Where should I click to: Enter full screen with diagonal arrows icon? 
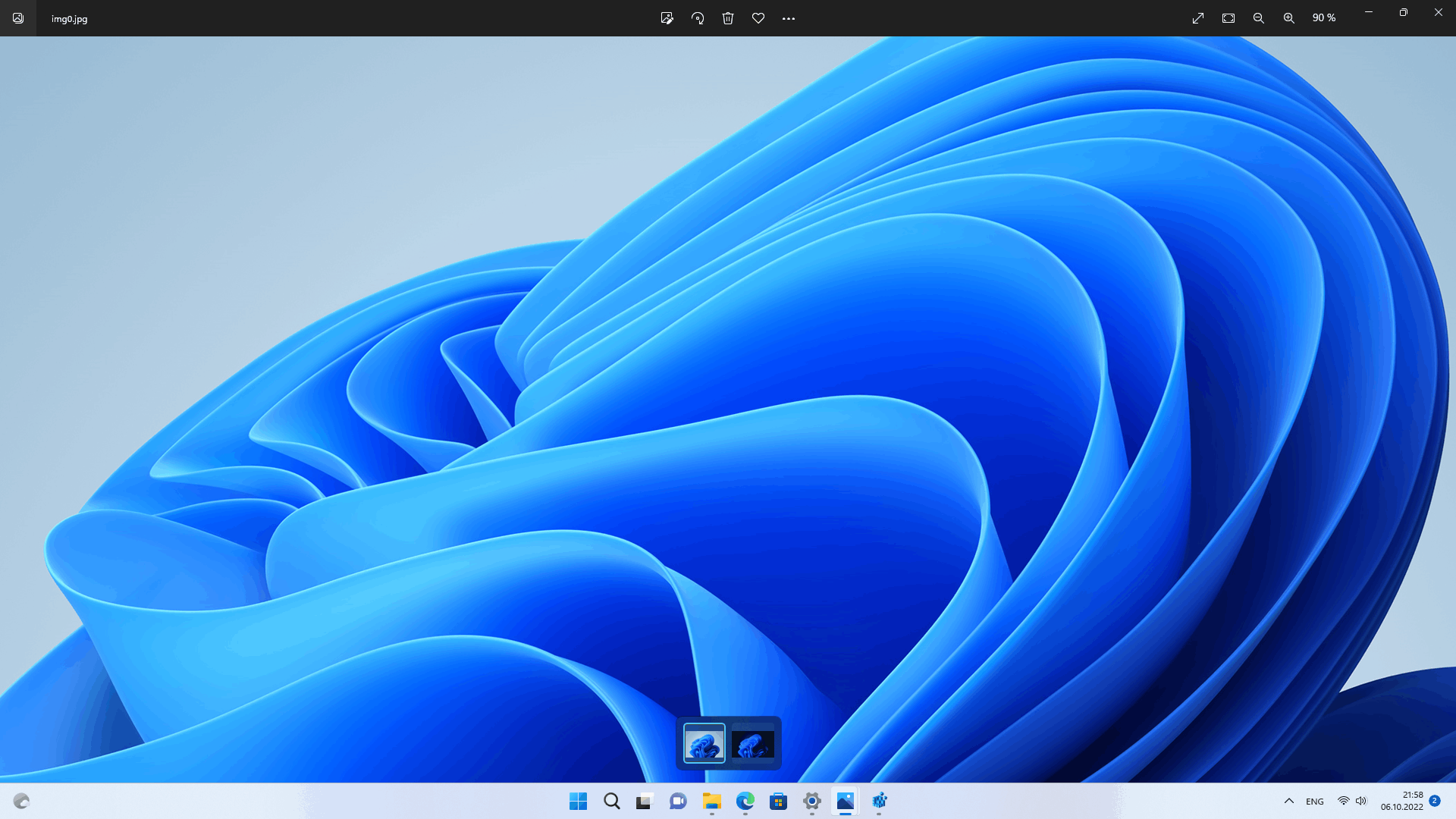pyautogui.click(x=1198, y=18)
